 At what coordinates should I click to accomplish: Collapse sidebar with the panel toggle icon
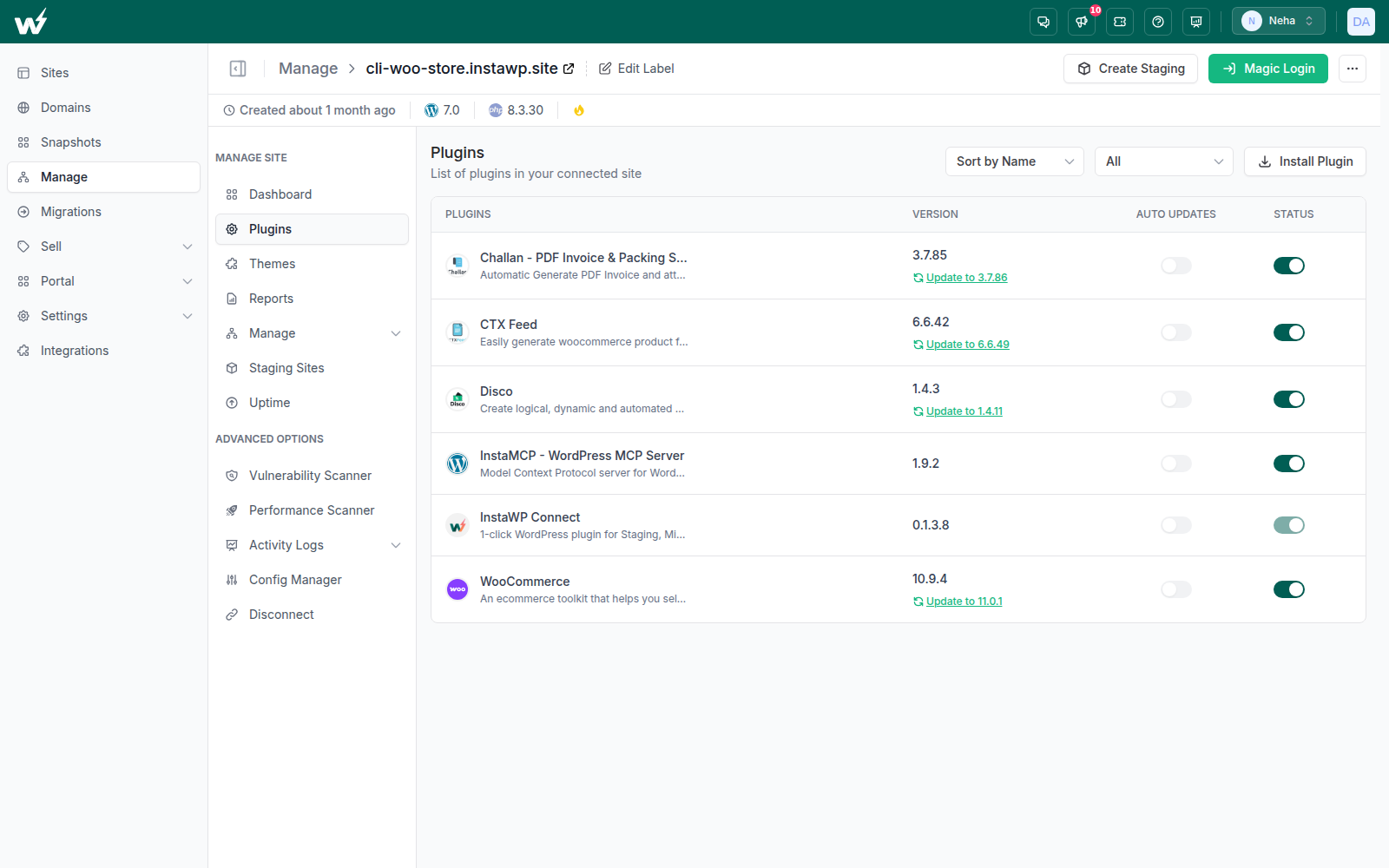click(238, 69)
